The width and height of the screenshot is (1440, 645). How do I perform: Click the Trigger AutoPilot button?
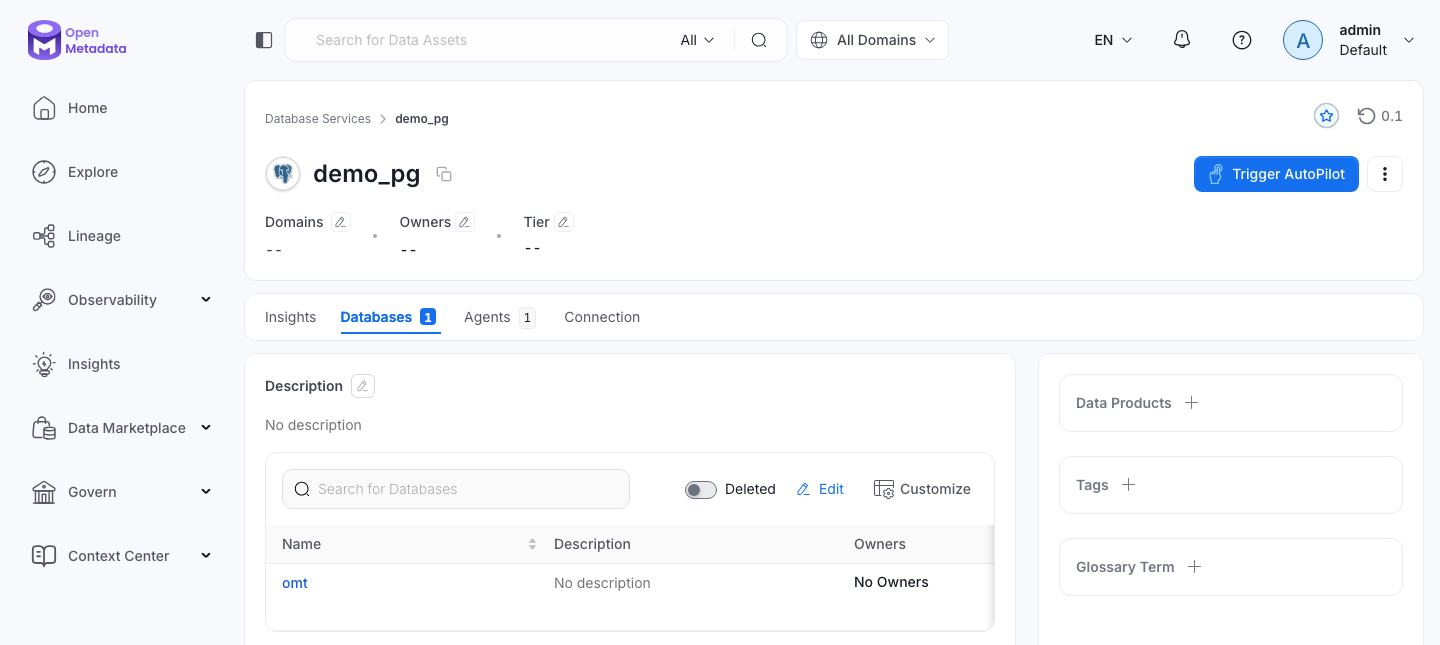click(1276, 174)
